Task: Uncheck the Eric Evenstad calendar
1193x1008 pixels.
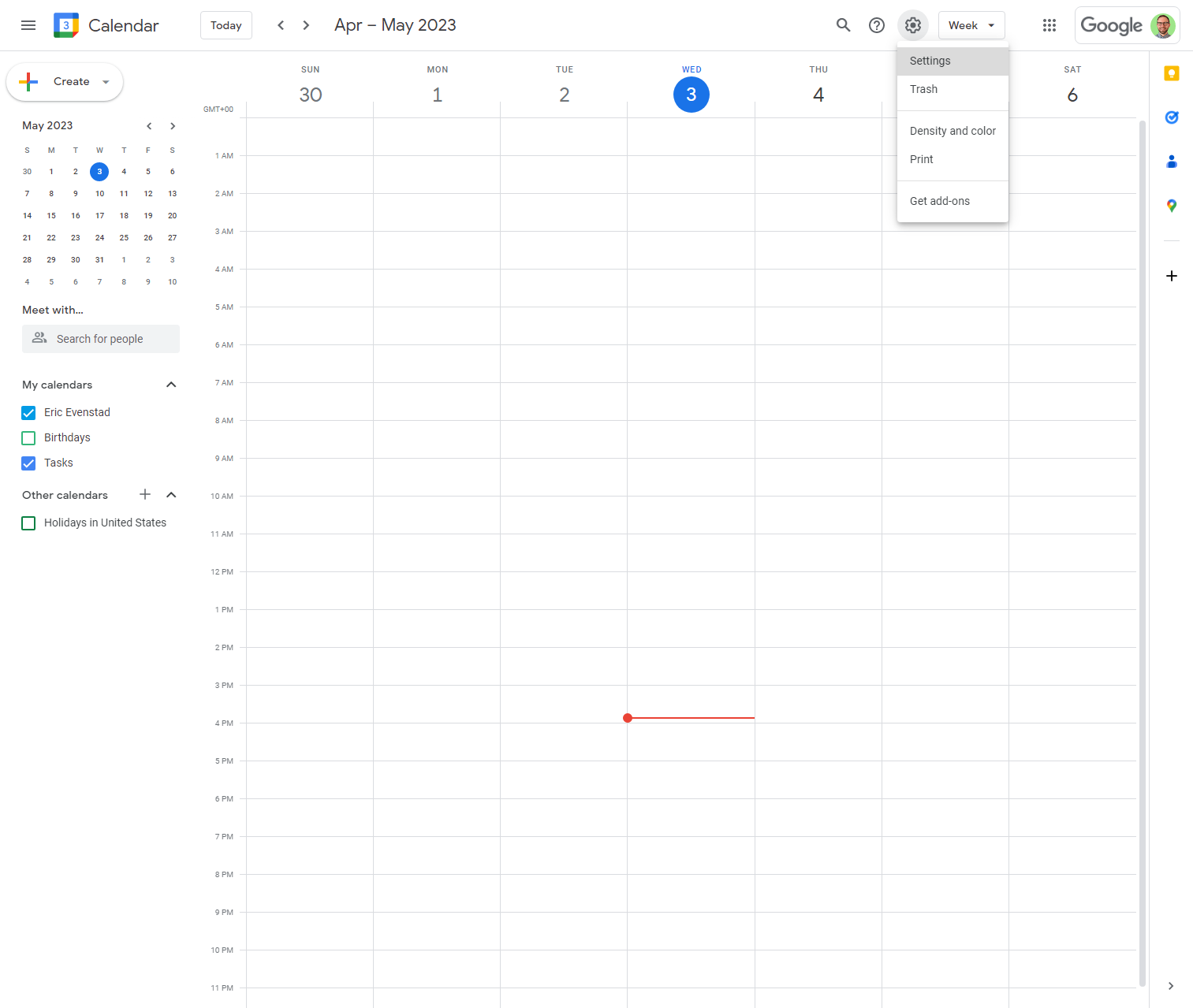Action: 28,413
